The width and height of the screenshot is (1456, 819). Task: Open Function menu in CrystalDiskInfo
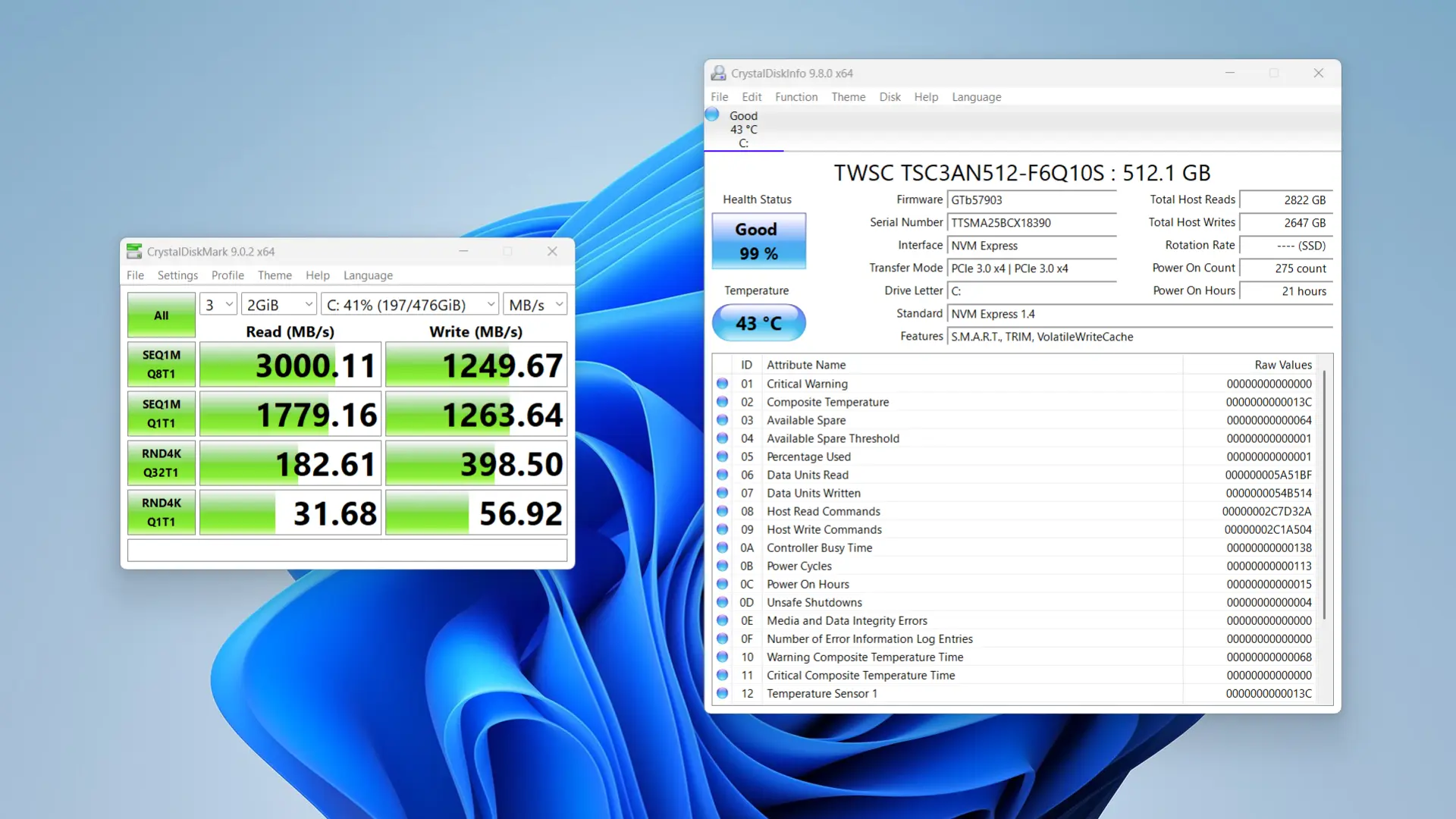(796, 97)
